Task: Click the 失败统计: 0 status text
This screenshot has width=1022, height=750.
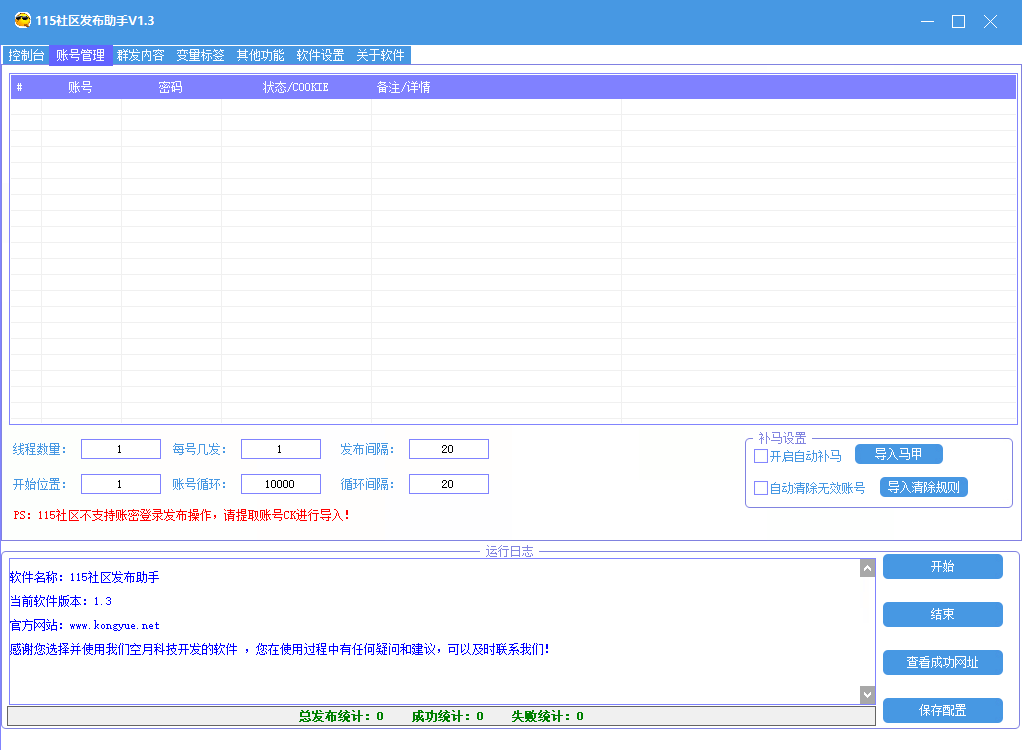Action: pos(547,716)
